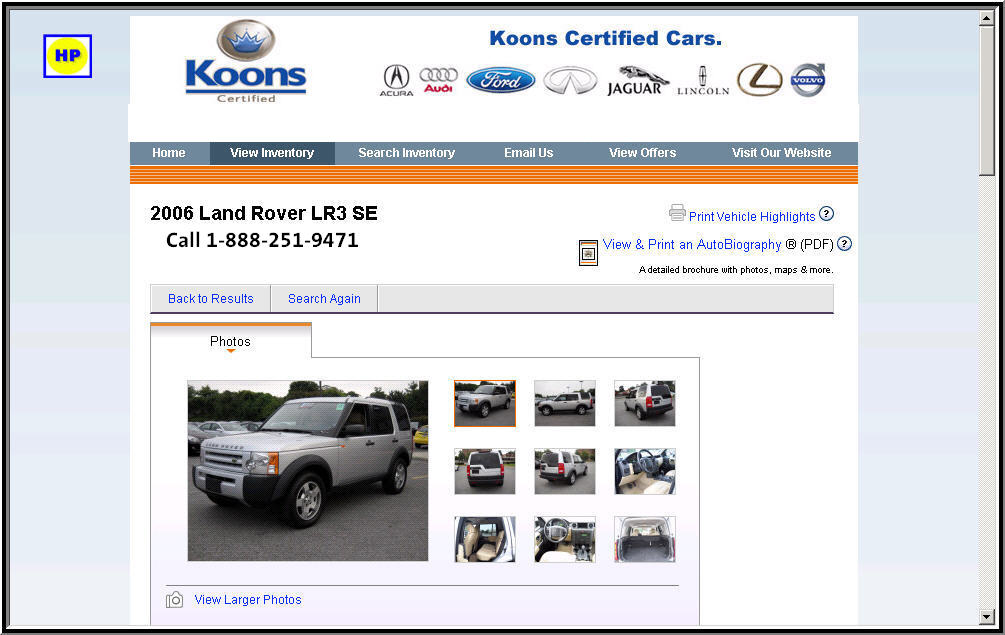Open help icon next to AutoBiography PDF
1005x635 pixels.
pos(844,243)
